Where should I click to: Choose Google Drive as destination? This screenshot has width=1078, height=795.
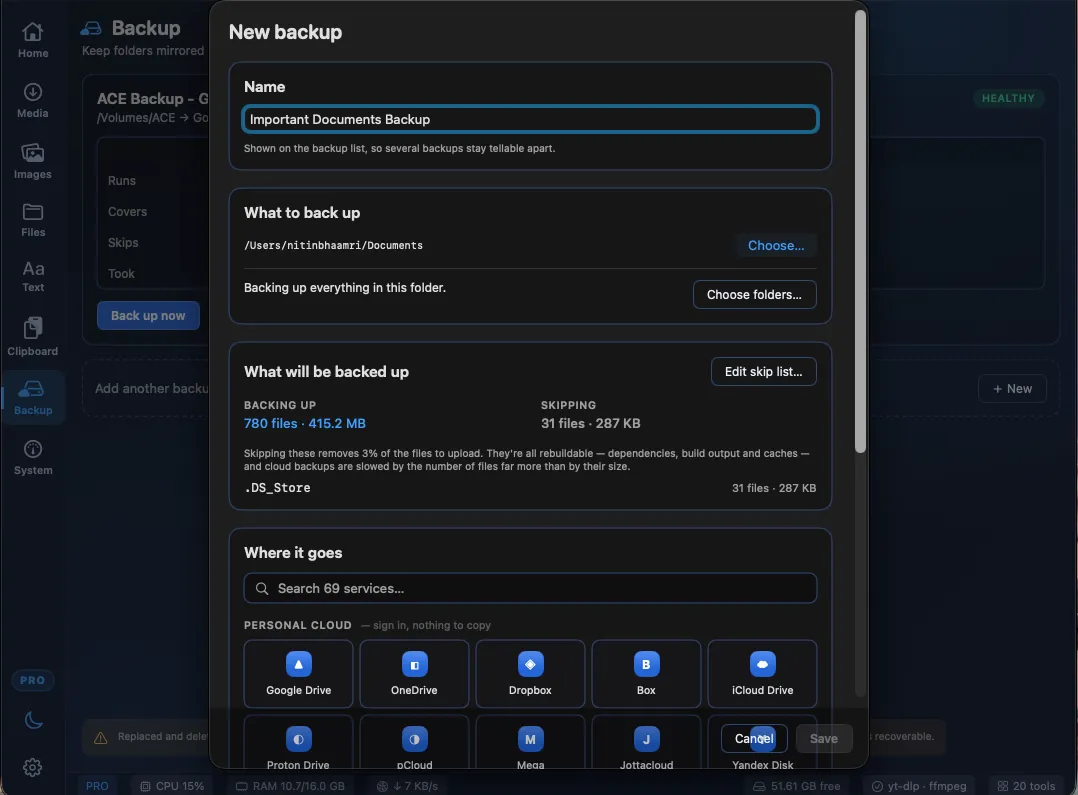pyautogui.click(x=298, y=674)
